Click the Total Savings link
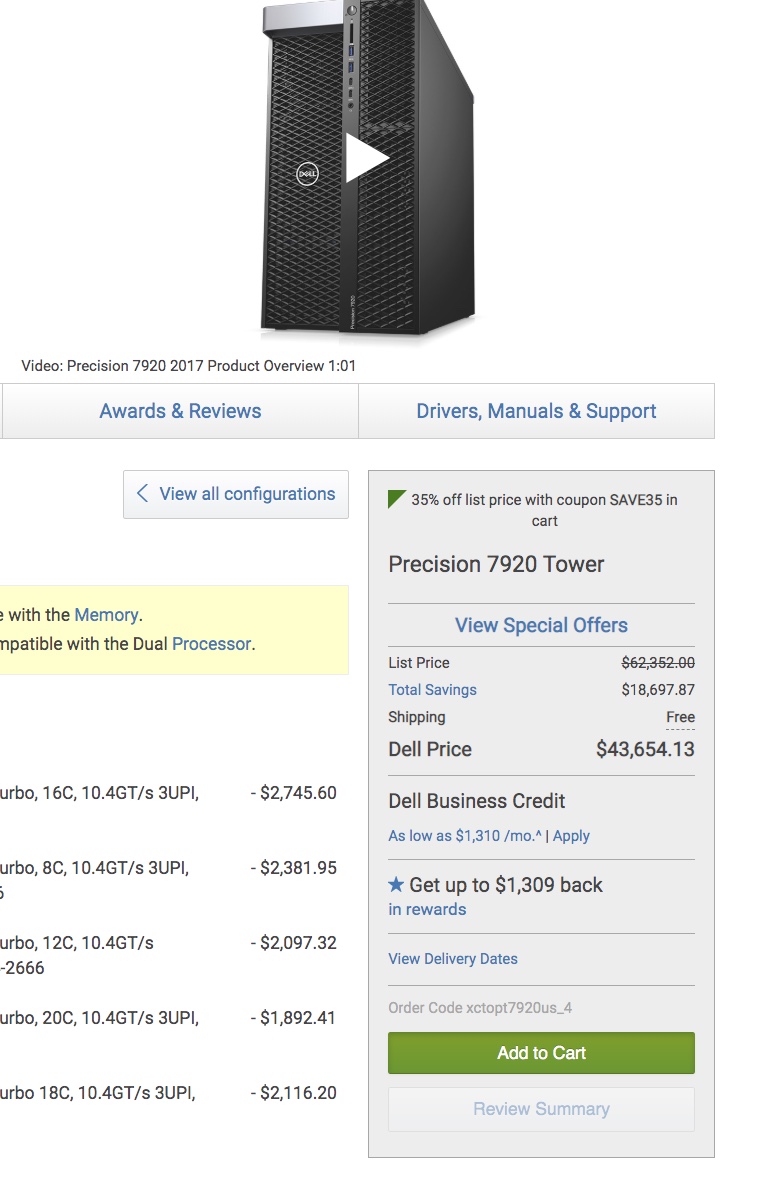Screen dimensions: 775x1194 pos(432,690)
